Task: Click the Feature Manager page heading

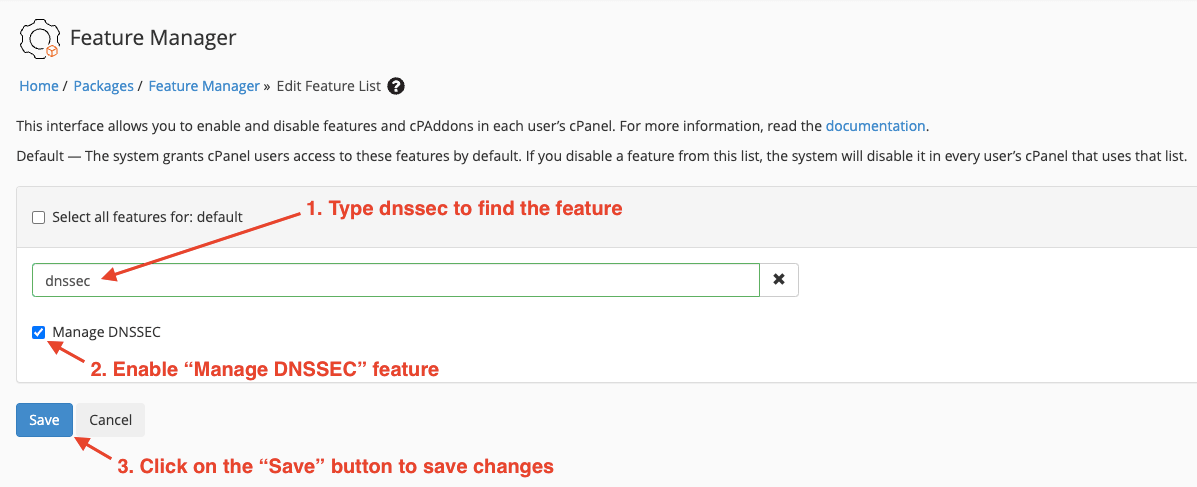Action: tap(153, 37)
